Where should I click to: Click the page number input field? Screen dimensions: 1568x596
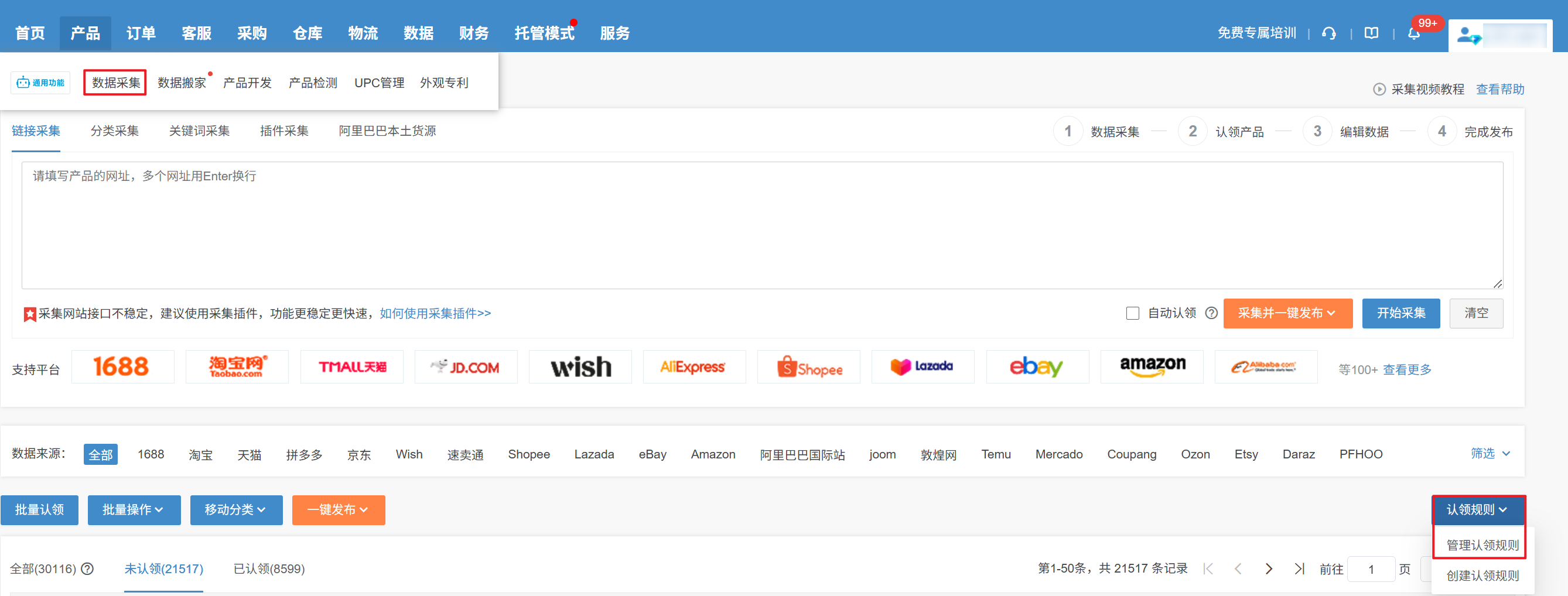[x=1371, y=569]
